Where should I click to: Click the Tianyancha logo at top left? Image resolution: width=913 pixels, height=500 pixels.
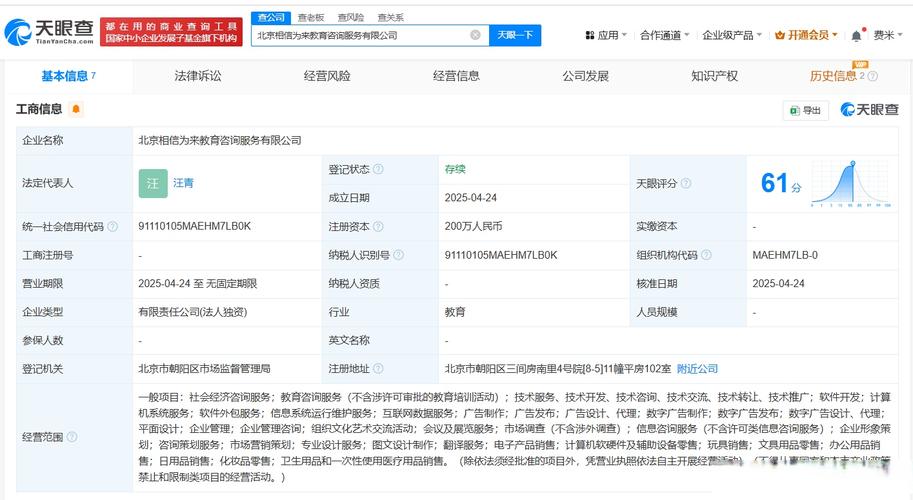click(49, 31)
